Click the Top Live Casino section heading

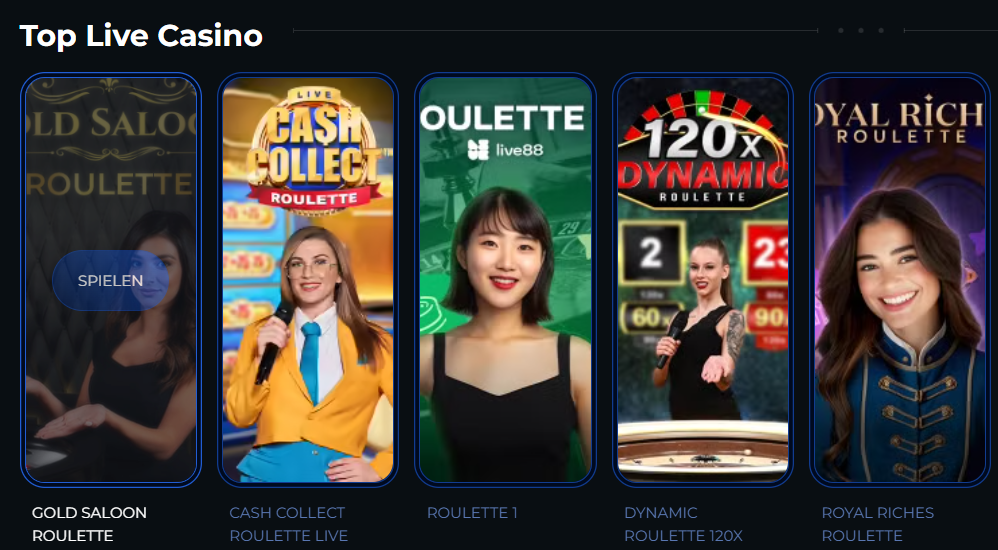(141, 36)
